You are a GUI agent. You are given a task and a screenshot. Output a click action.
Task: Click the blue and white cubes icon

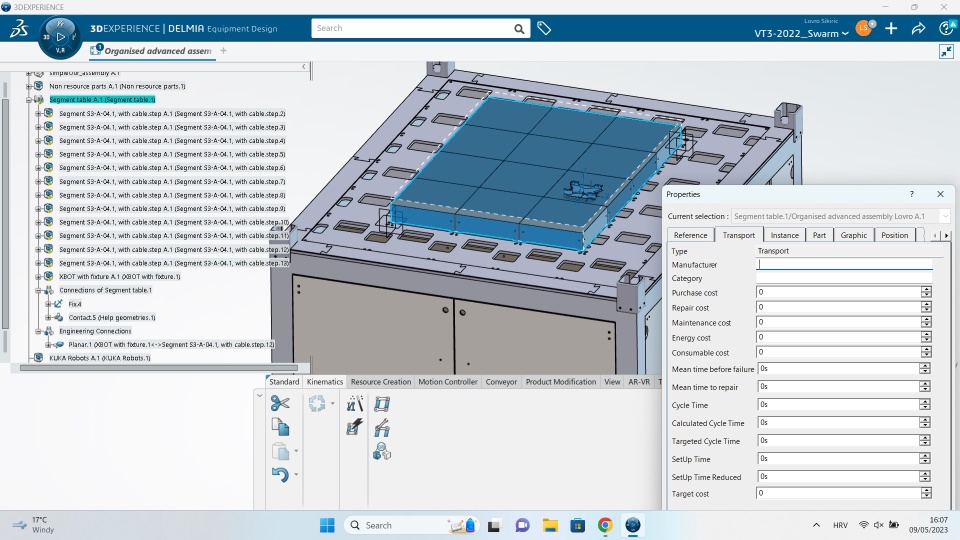pos(382,452)
